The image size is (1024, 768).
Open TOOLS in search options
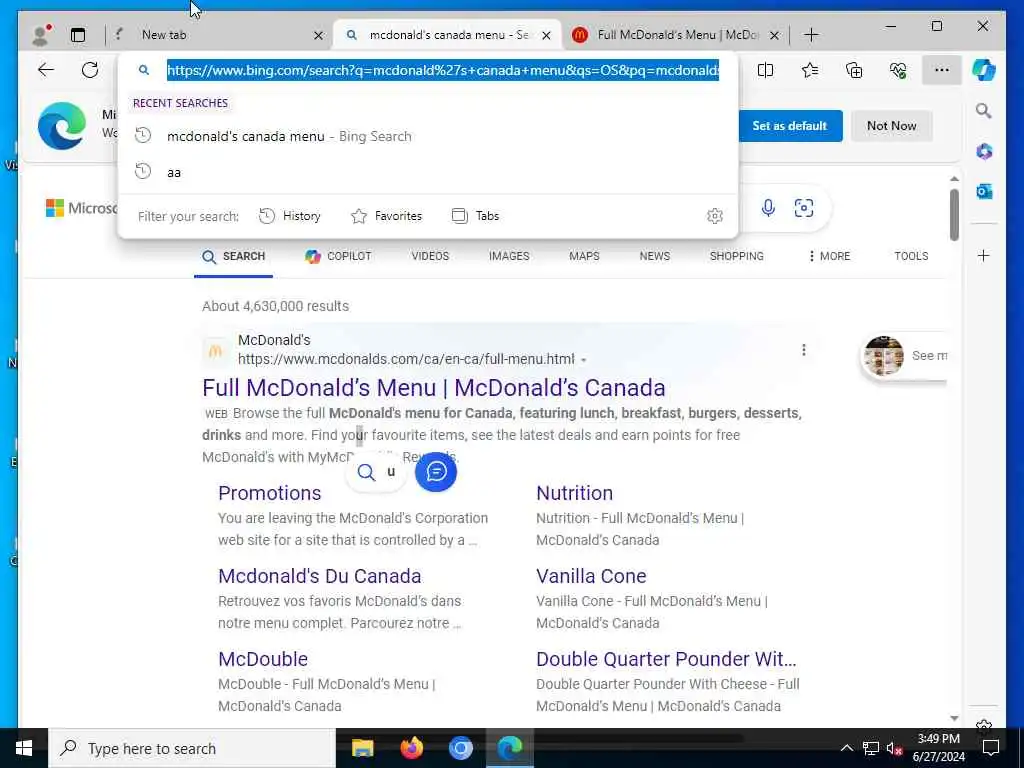click(x=911, y=256)
